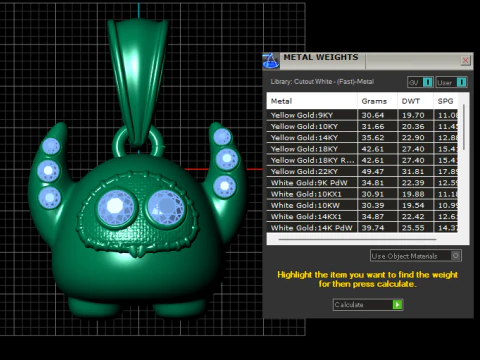
Task: Click the Grams column header
Action: point(377,101)
